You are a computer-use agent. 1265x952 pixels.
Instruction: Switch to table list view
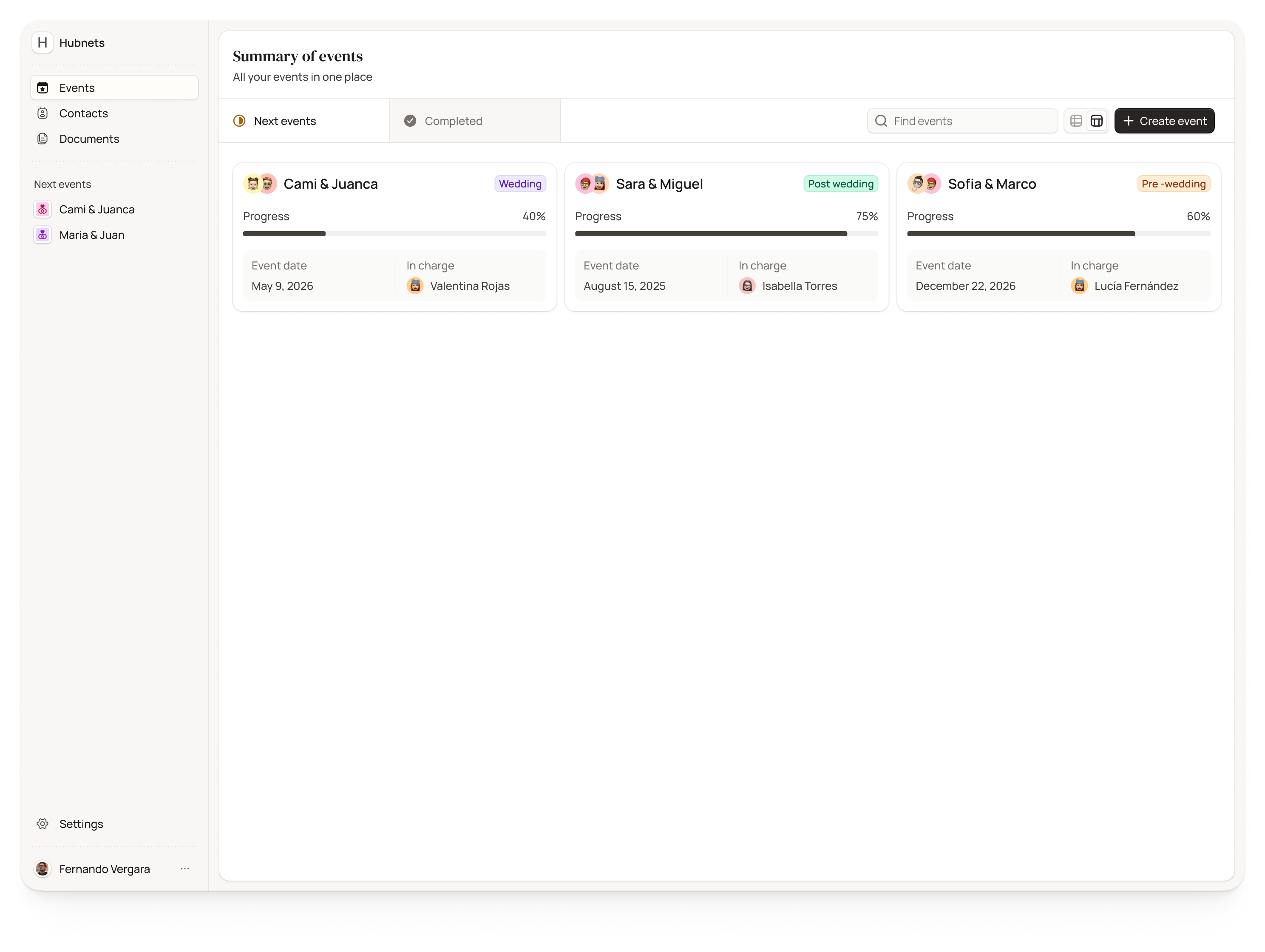pos(1076,121)
